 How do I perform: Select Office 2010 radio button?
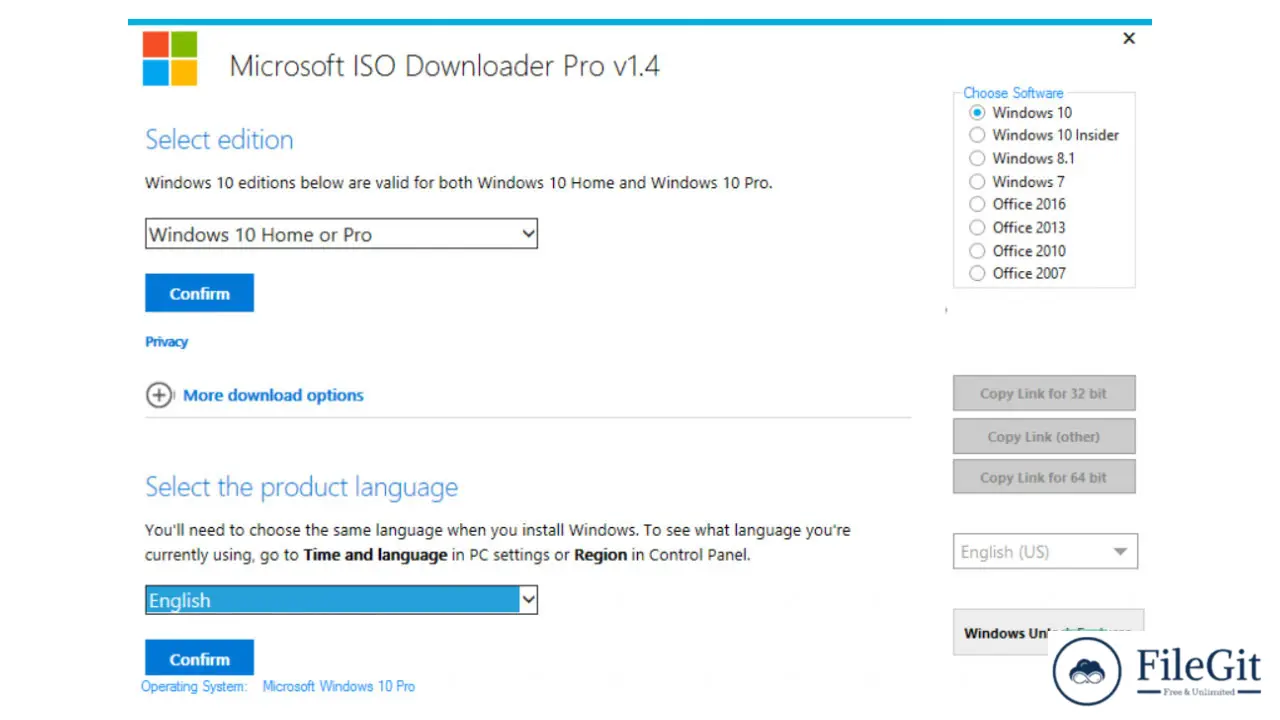click(977, 250)
